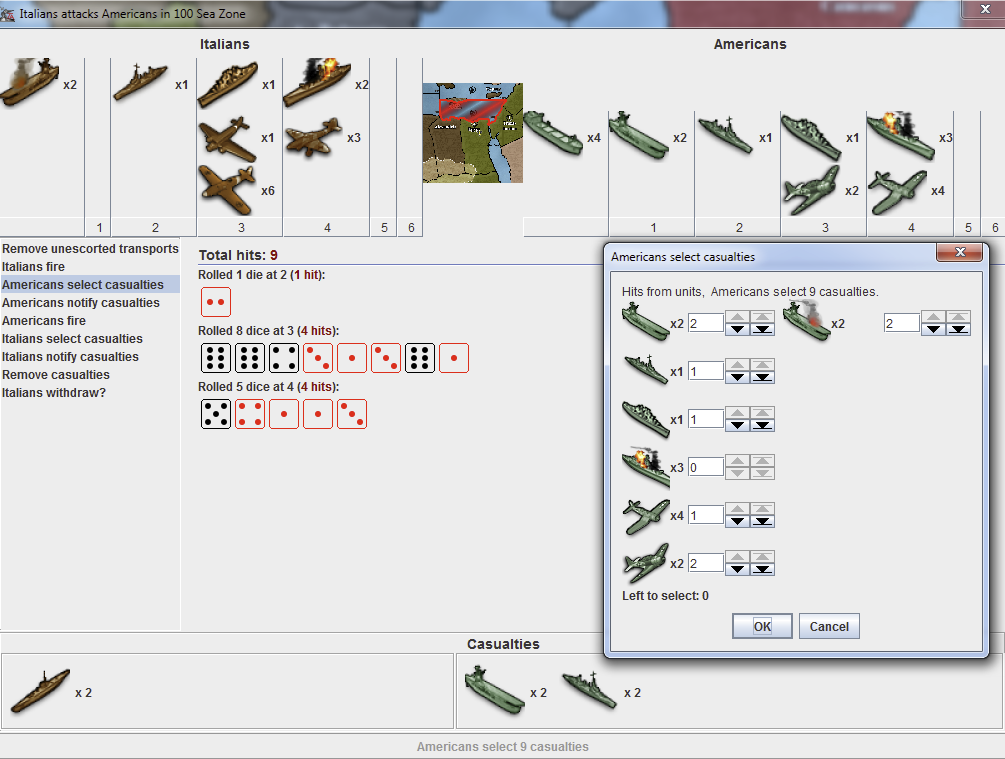Decrease the destroyer casualty count
The image size is (1005, 759).
pos(737,377)
